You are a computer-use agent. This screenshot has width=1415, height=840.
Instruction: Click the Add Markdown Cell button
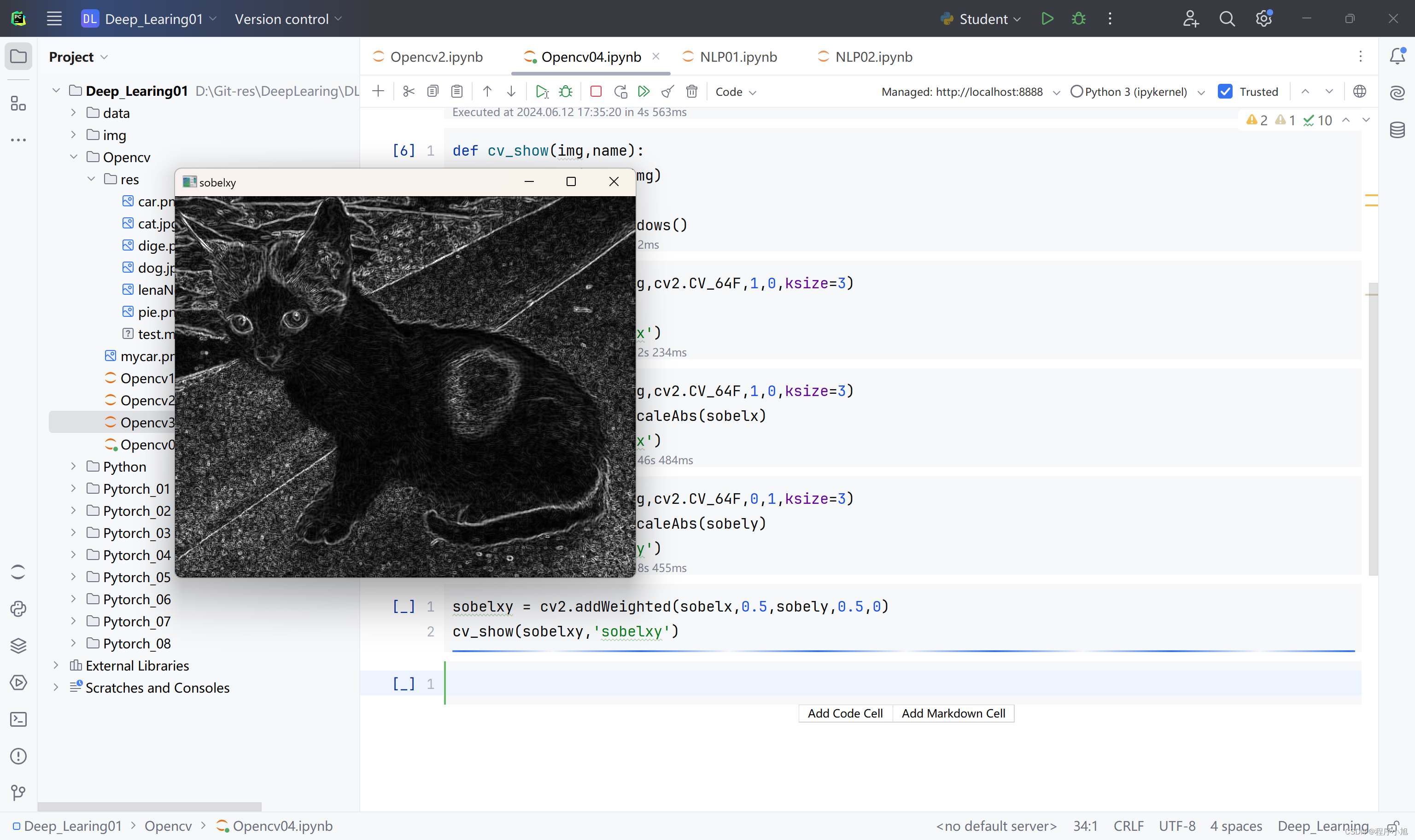coord(953,713)
